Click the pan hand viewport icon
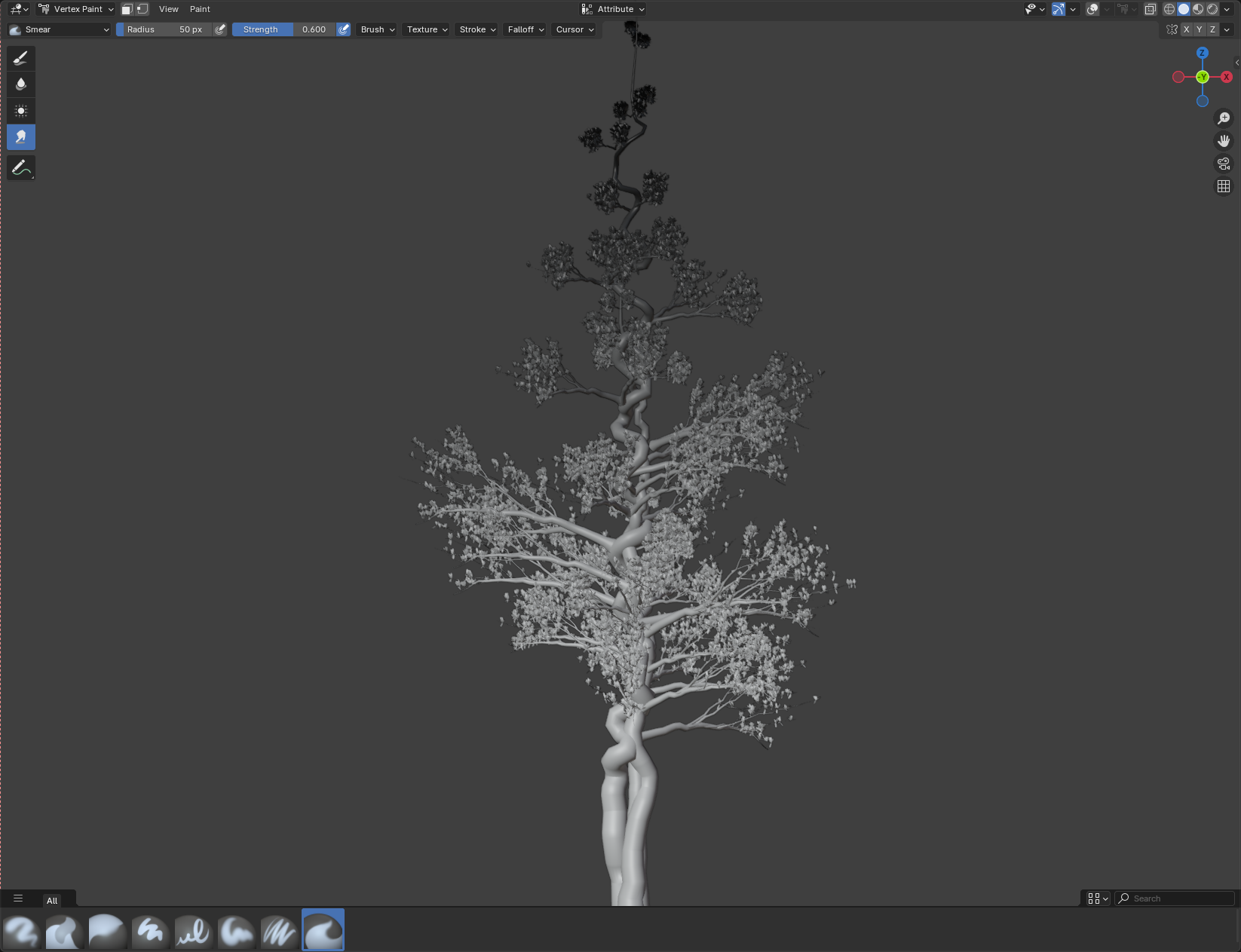1241x952 pixels. [1224, 141]
